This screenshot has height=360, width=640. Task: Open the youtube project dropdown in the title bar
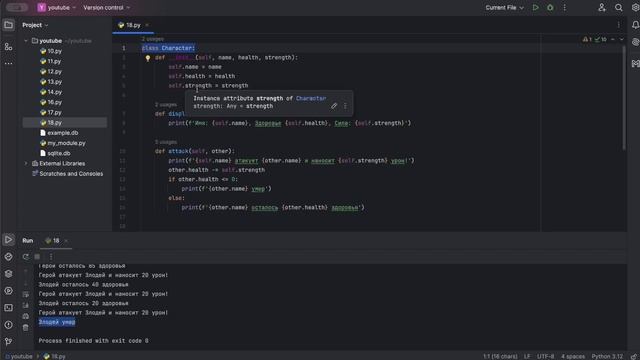57,7
